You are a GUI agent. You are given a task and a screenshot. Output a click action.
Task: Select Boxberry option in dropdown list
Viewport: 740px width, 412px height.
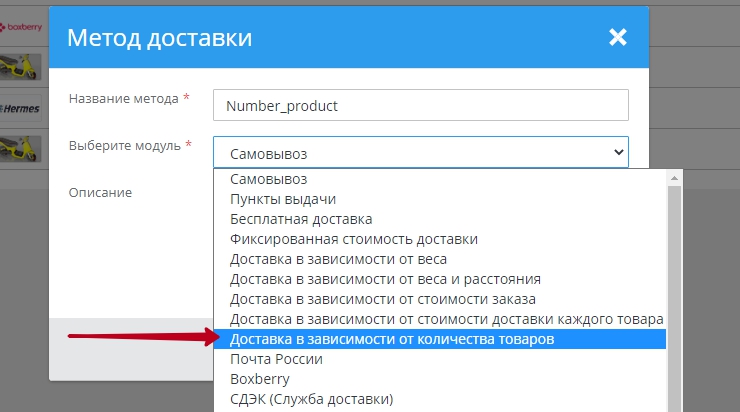point(259,379)
